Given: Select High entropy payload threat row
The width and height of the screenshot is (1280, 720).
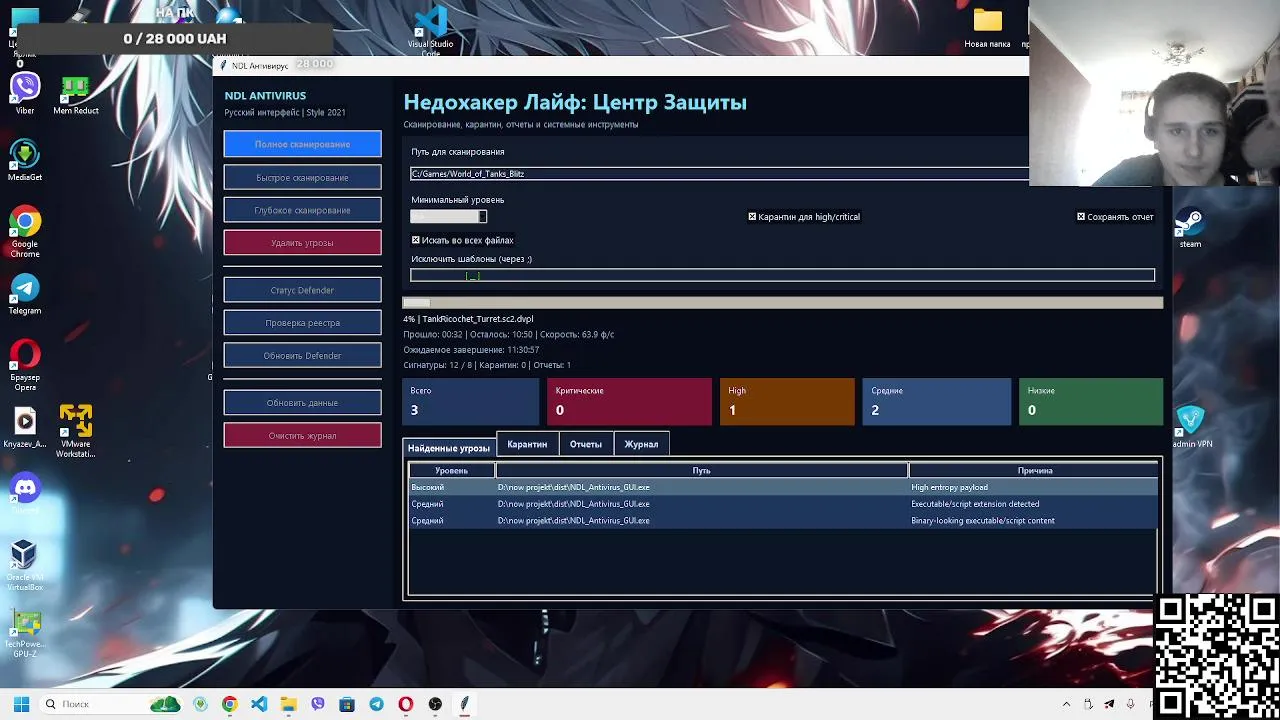Looking at the screenshot, I should tap(783, 487).
